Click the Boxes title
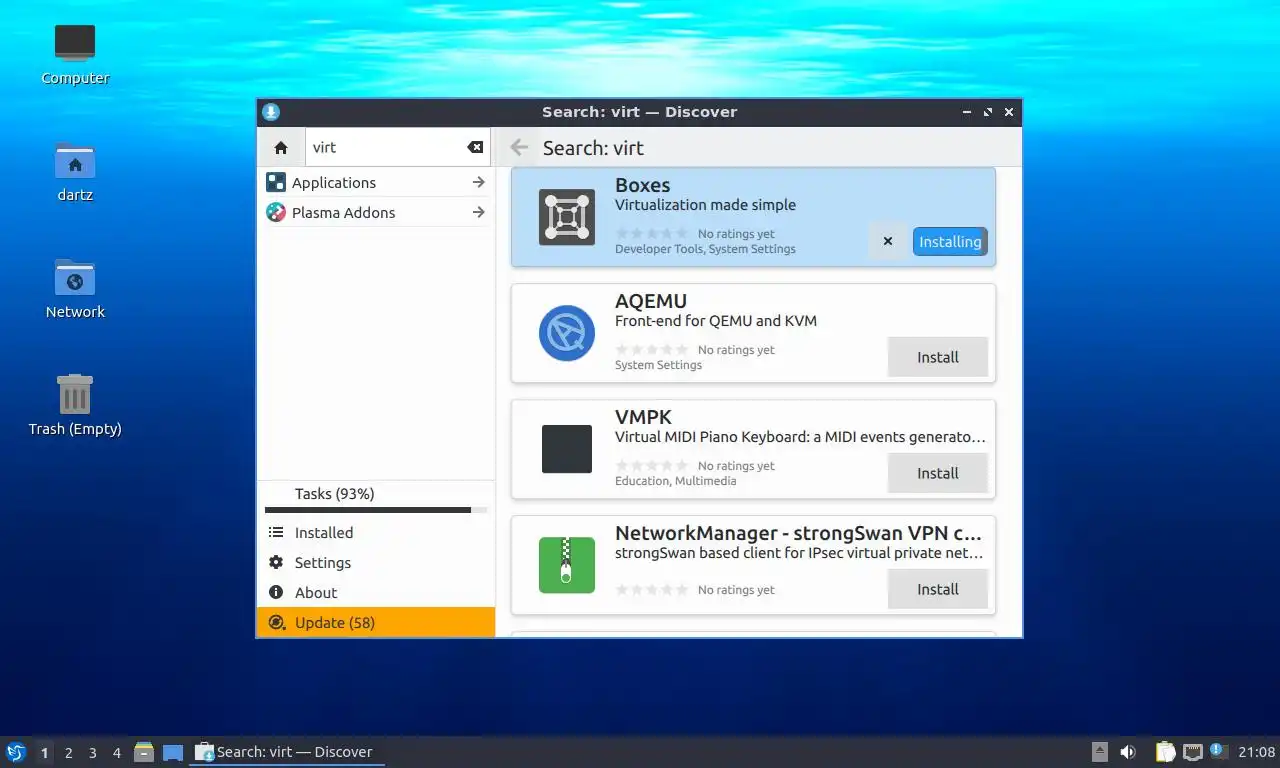Image resolution: width=1280 pixels, height=768 pixels. tap(642, 185)
